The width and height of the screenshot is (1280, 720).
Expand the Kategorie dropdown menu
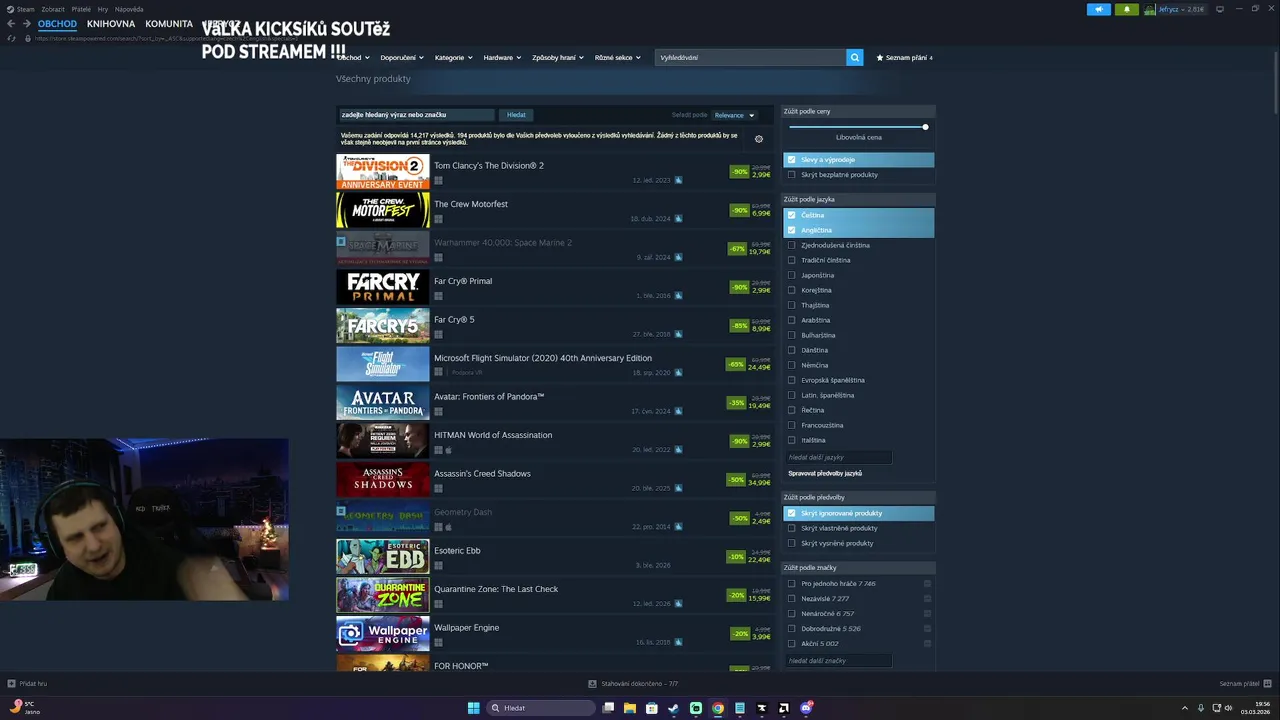(453, 57)
